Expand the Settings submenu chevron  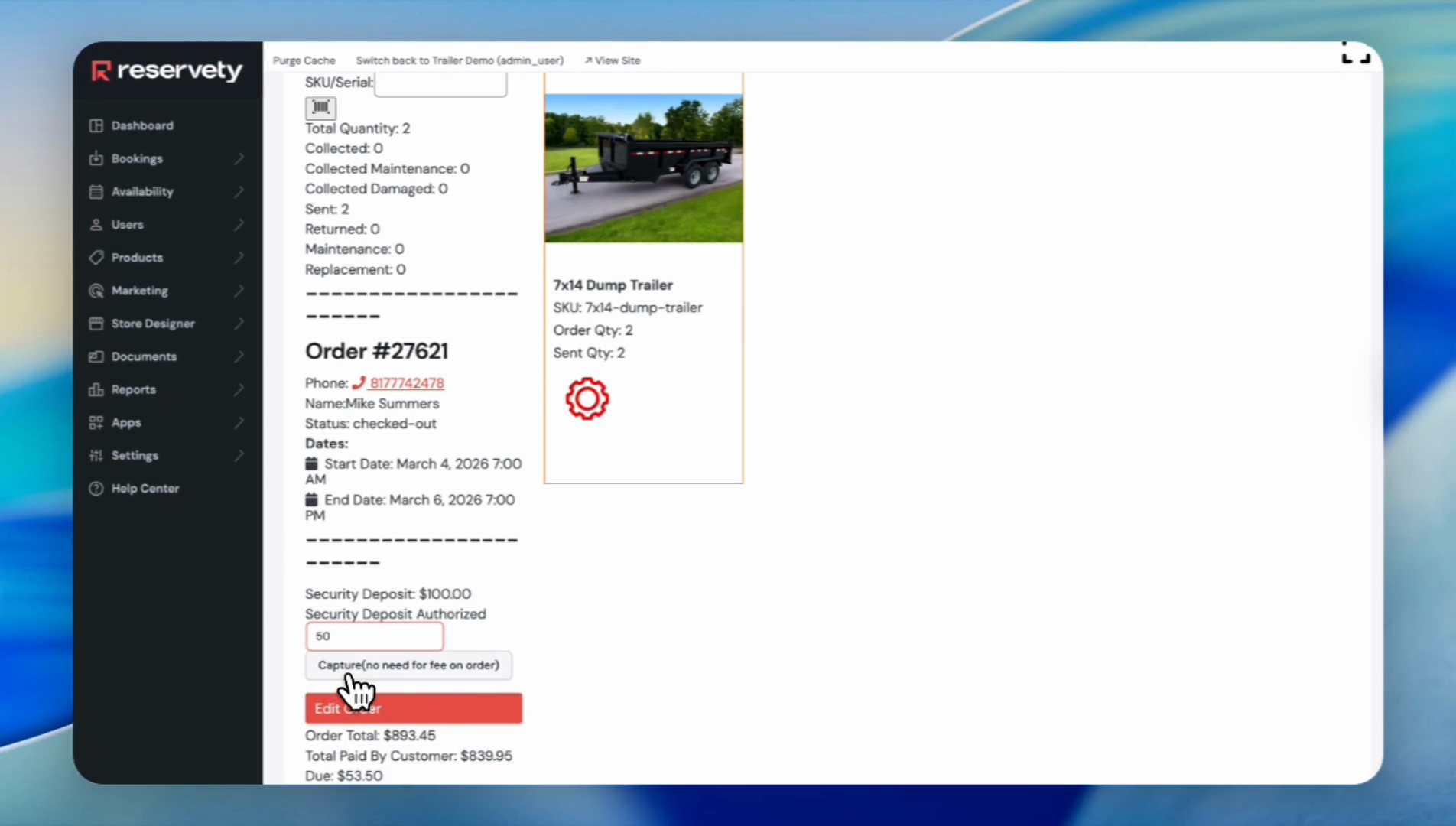(239, 456)
